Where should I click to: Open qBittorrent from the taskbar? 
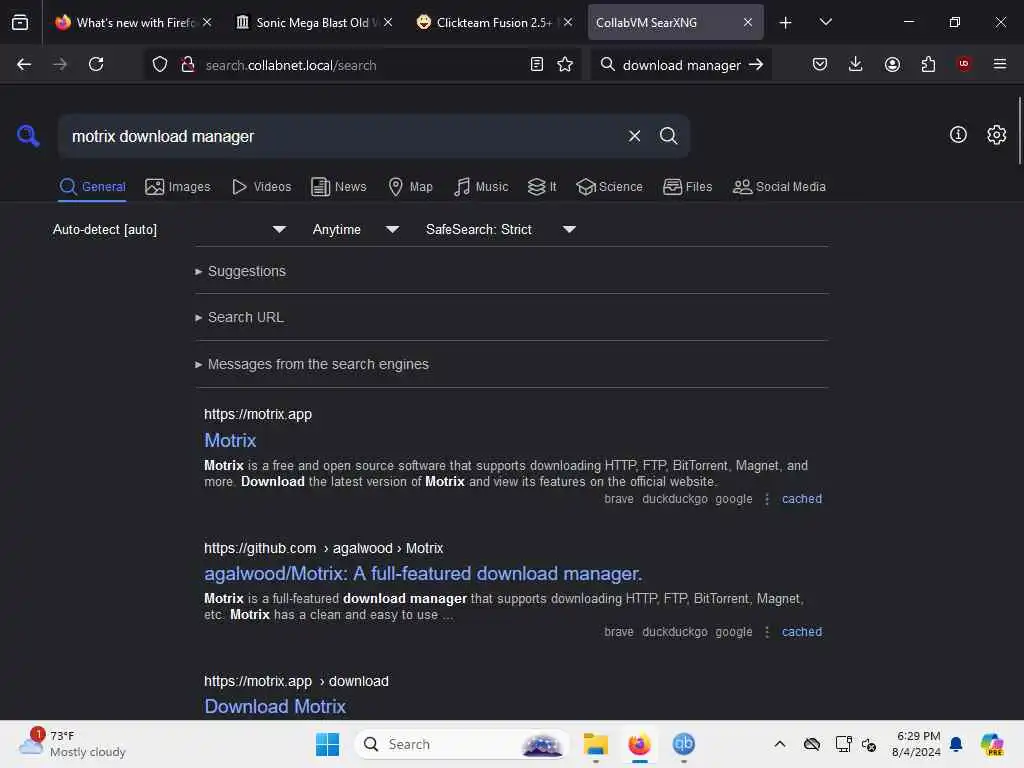[x=683, y=744]
